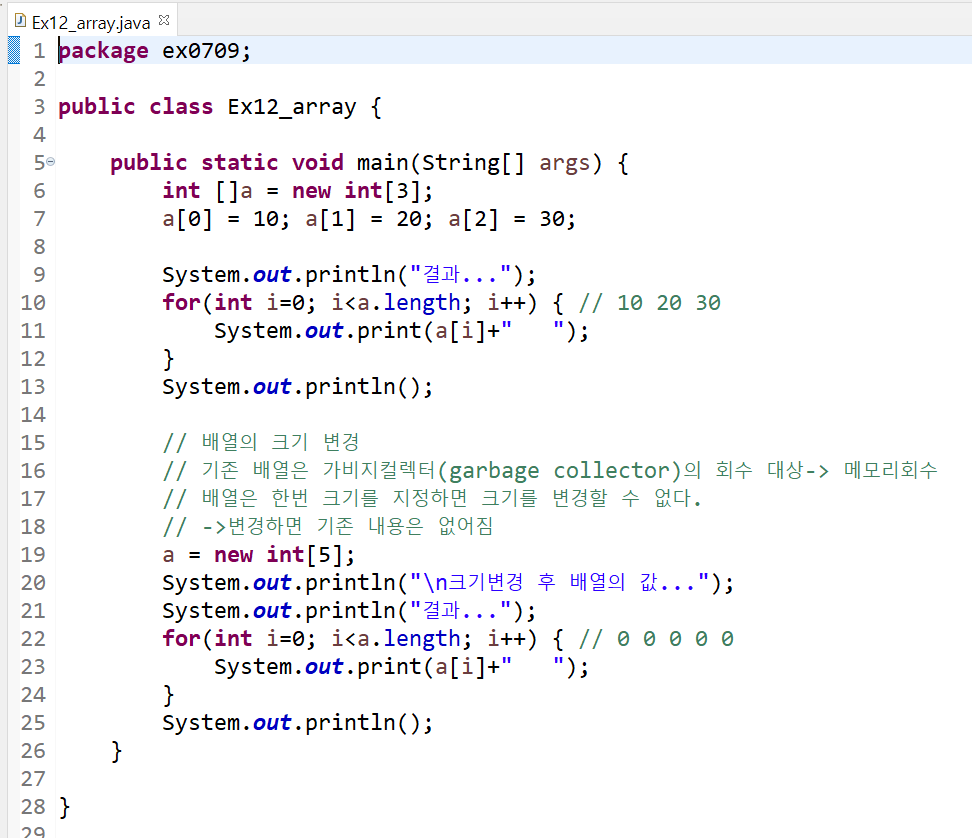Click on 'ex0709;' package name
Image resolution: width=972 pixels, height=838 pixels.
206,51
